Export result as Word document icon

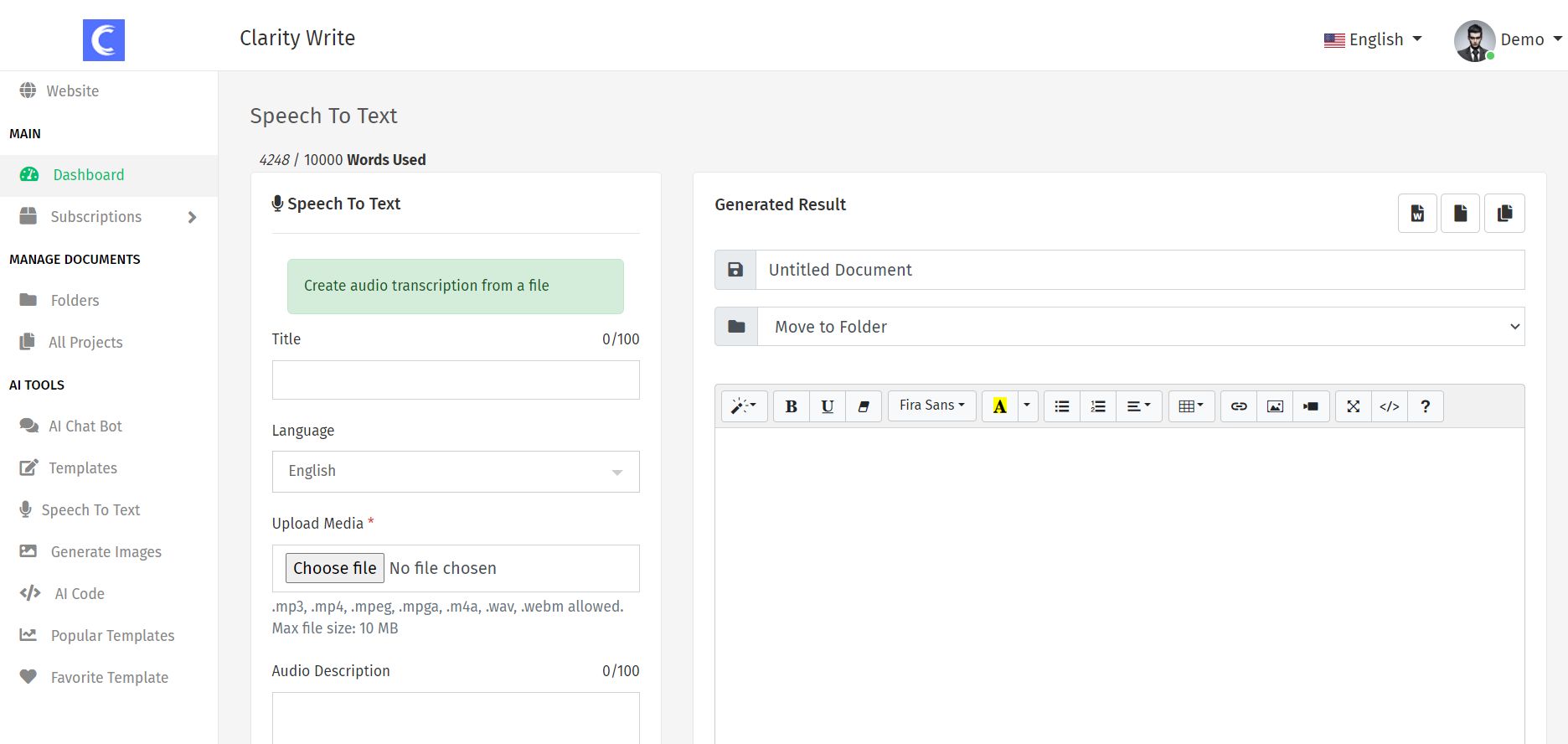pyautogui.click(x=1417, y=213)
